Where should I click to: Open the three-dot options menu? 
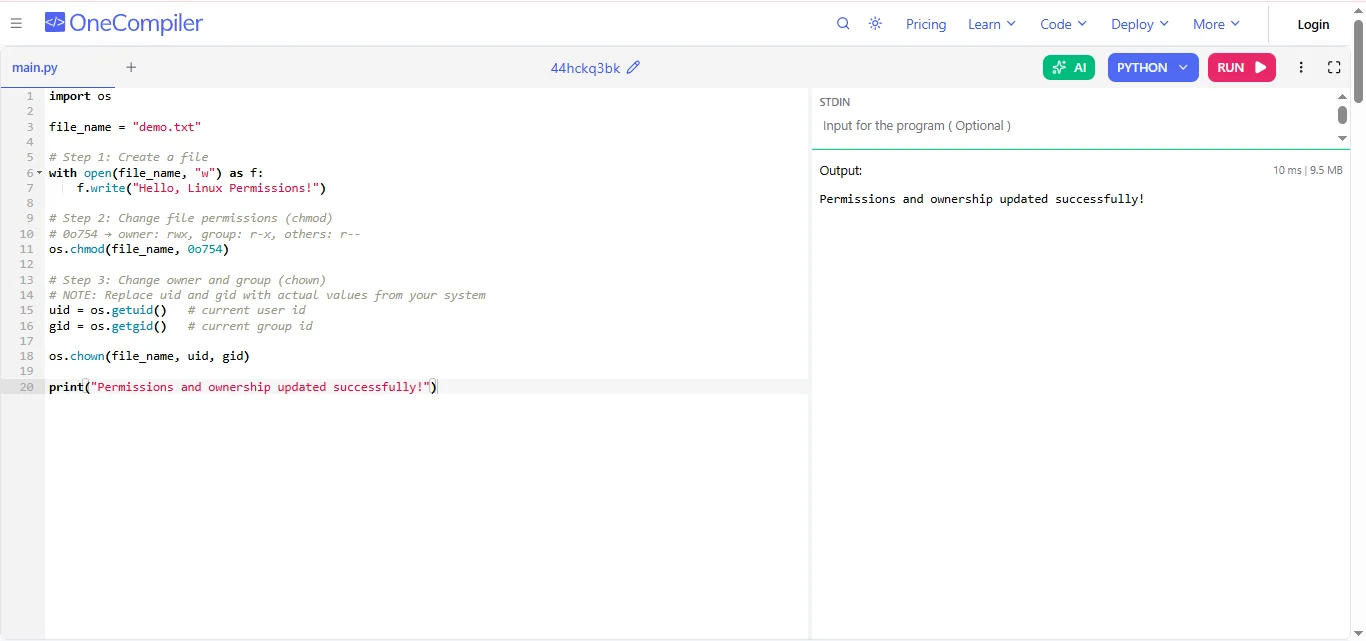(1301, 67)
